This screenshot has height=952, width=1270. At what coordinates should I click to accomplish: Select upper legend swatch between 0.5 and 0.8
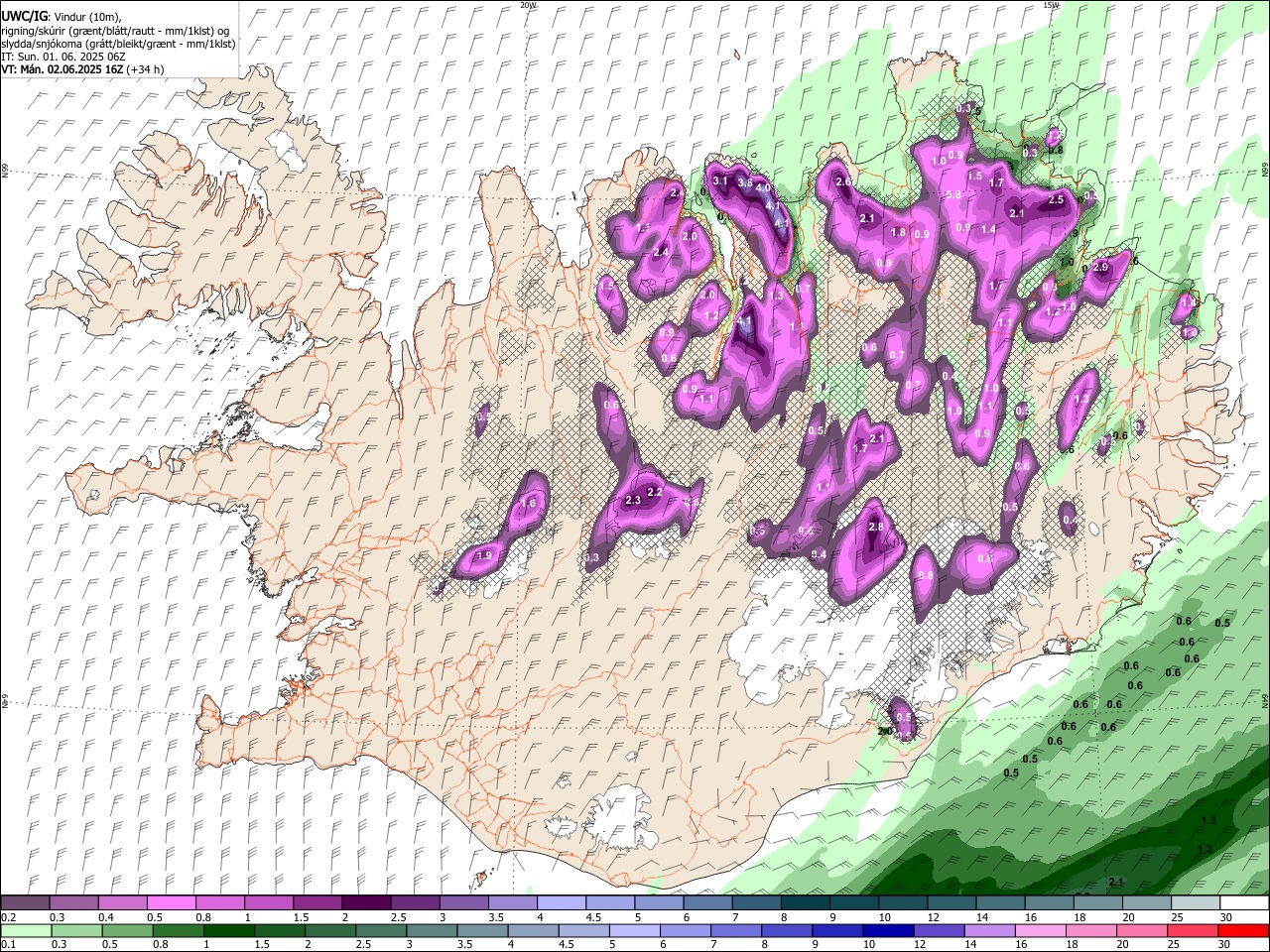click(172, 903)
